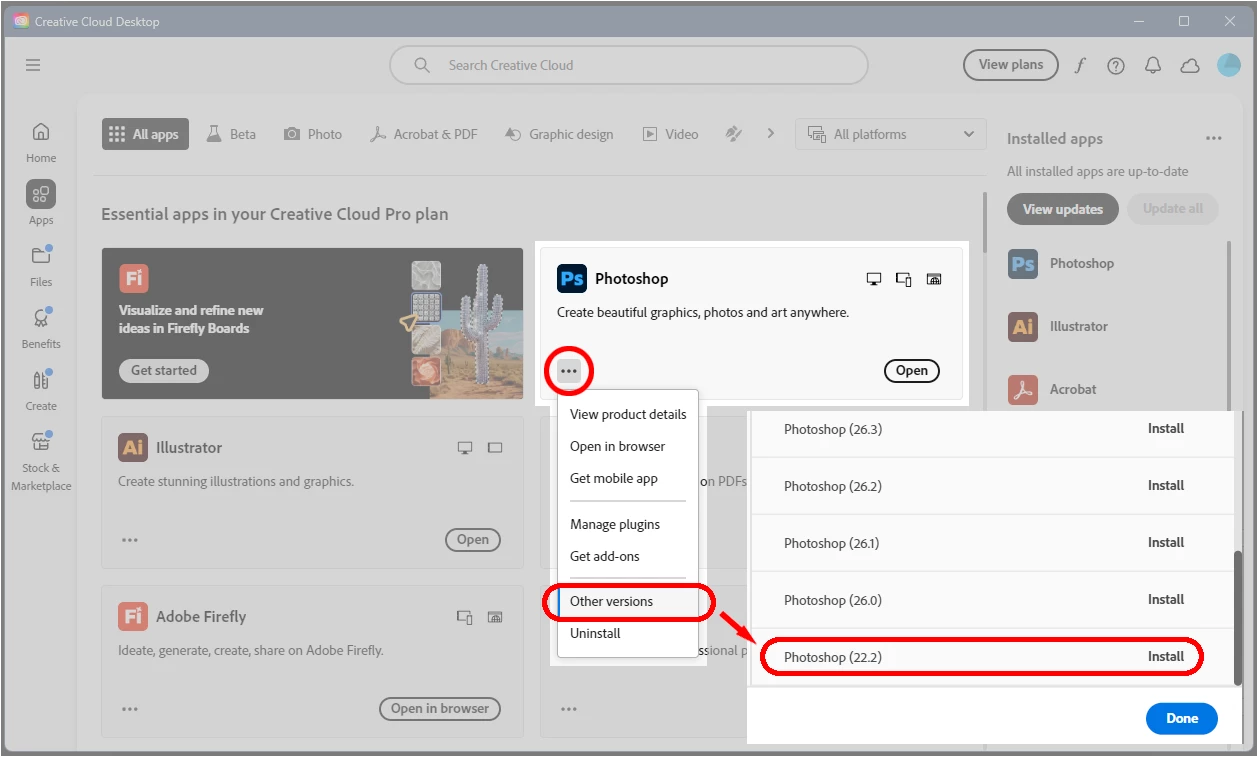Click Done in versions dialog
Screen dimensions: 1258x757
click(x=1182, y=718)
